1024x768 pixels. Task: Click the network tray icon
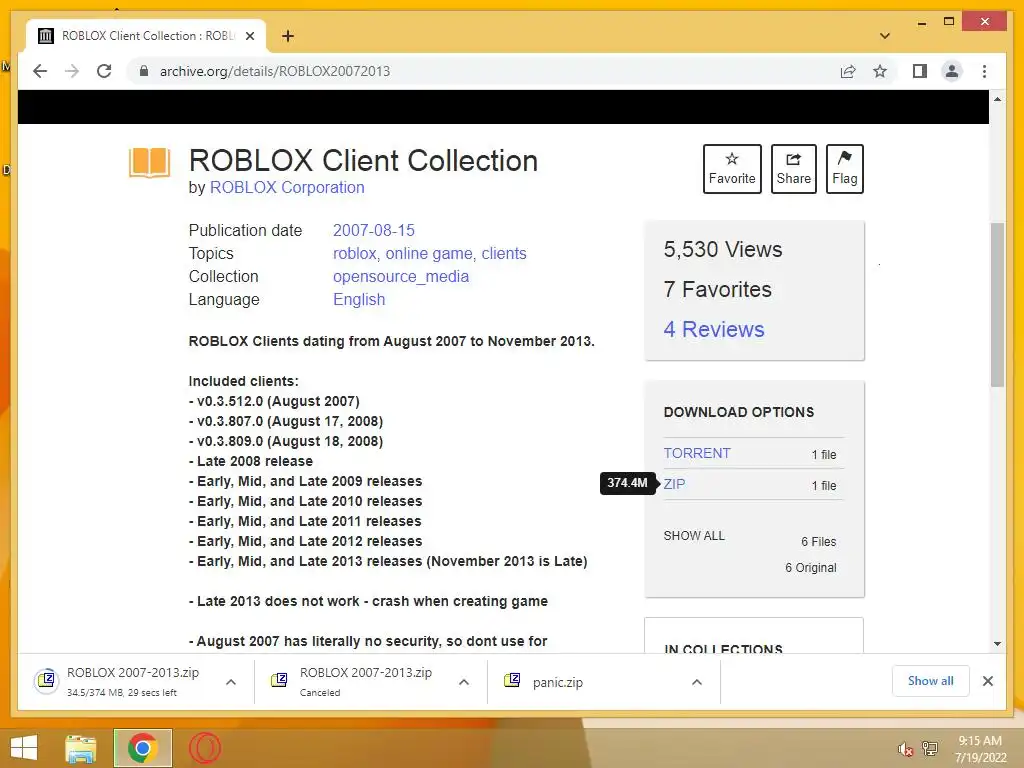[929, 749]
